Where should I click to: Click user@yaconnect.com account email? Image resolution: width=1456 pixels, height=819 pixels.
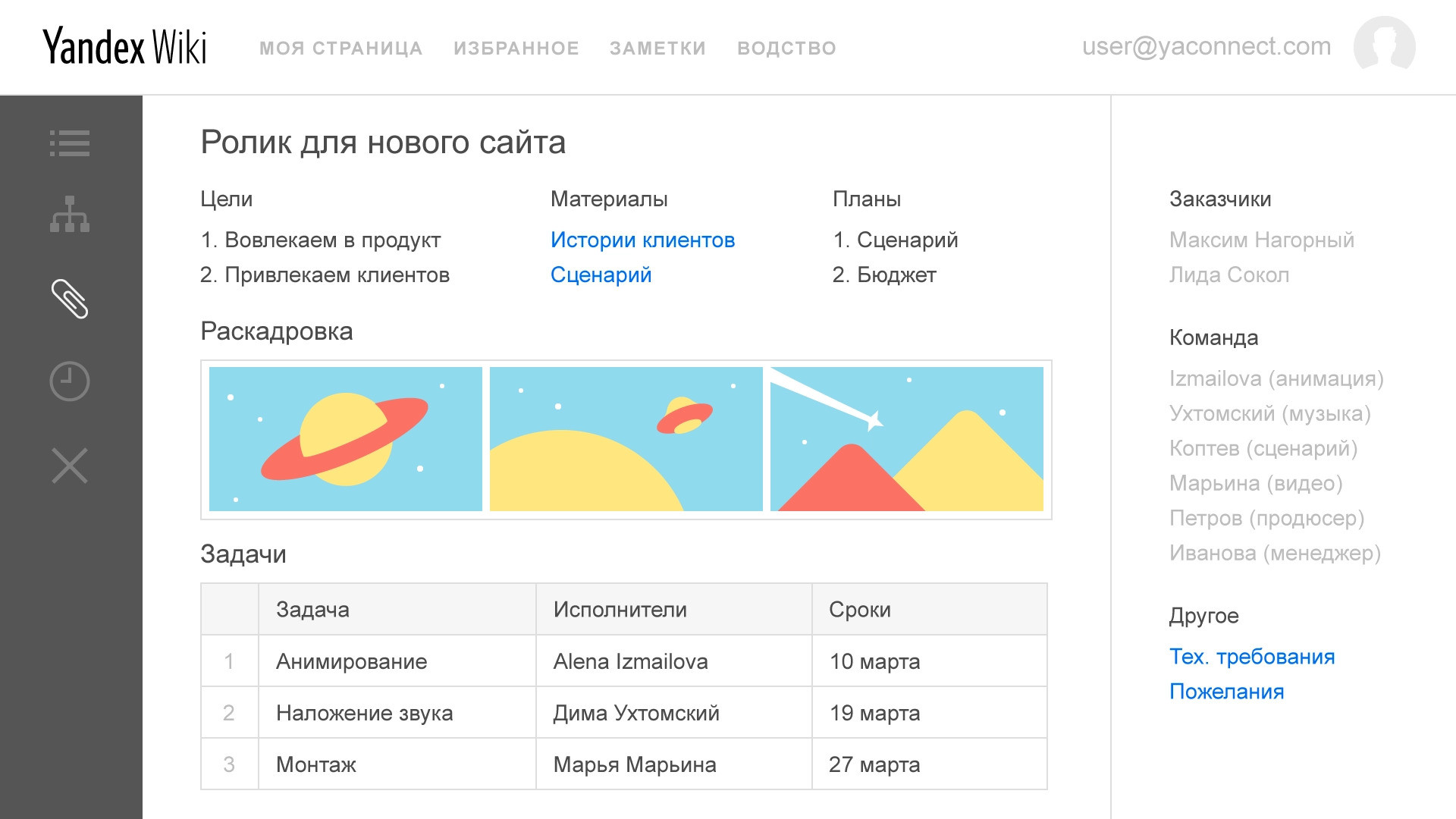click(1206, 47)
